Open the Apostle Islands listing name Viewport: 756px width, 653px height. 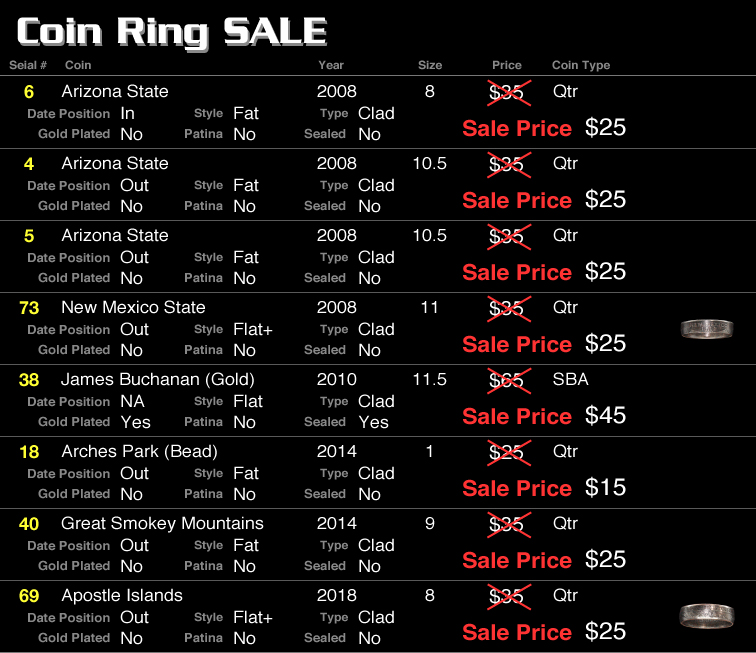coord(122,596)
